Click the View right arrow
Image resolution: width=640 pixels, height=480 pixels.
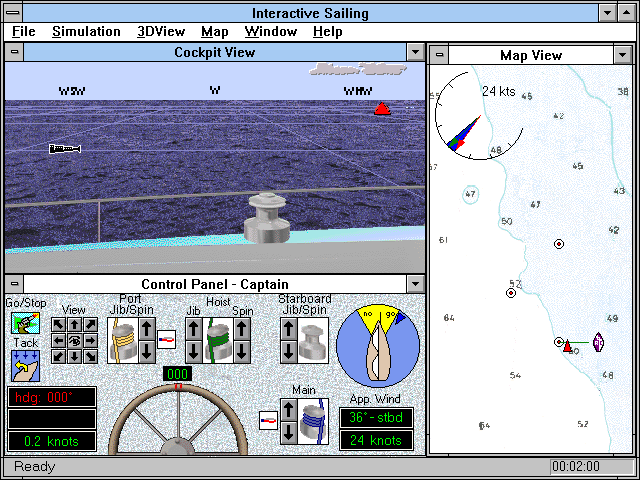pyautogui.click(x=90, y=340)
